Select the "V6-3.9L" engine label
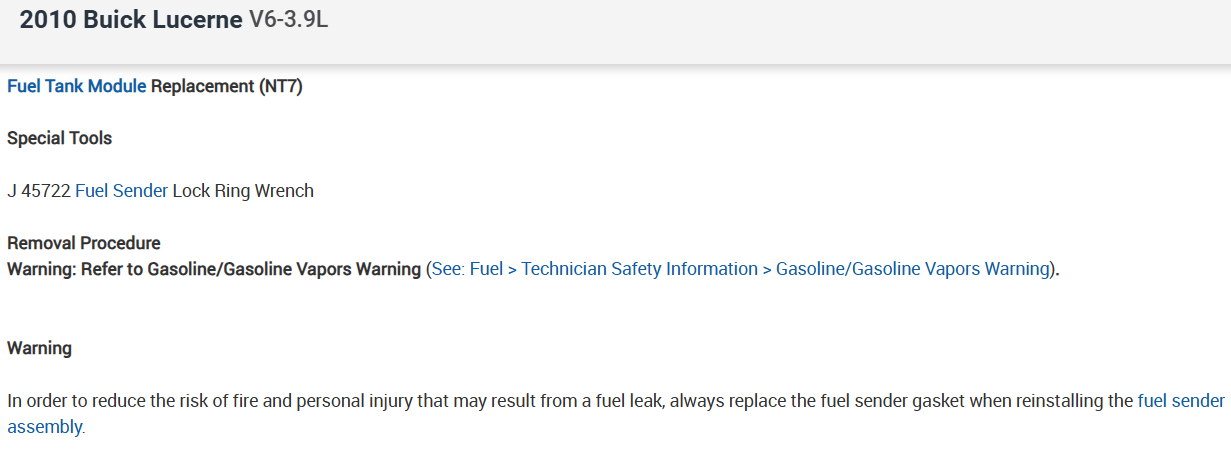 pos(288,21)
